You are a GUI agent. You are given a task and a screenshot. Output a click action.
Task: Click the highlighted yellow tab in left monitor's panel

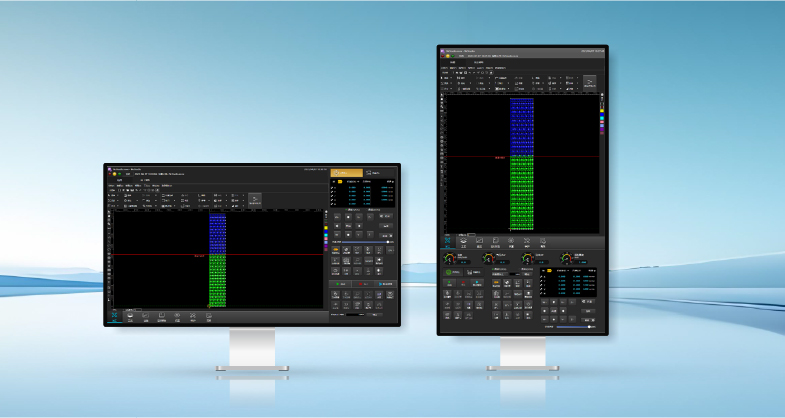click(x=346, y=173)
